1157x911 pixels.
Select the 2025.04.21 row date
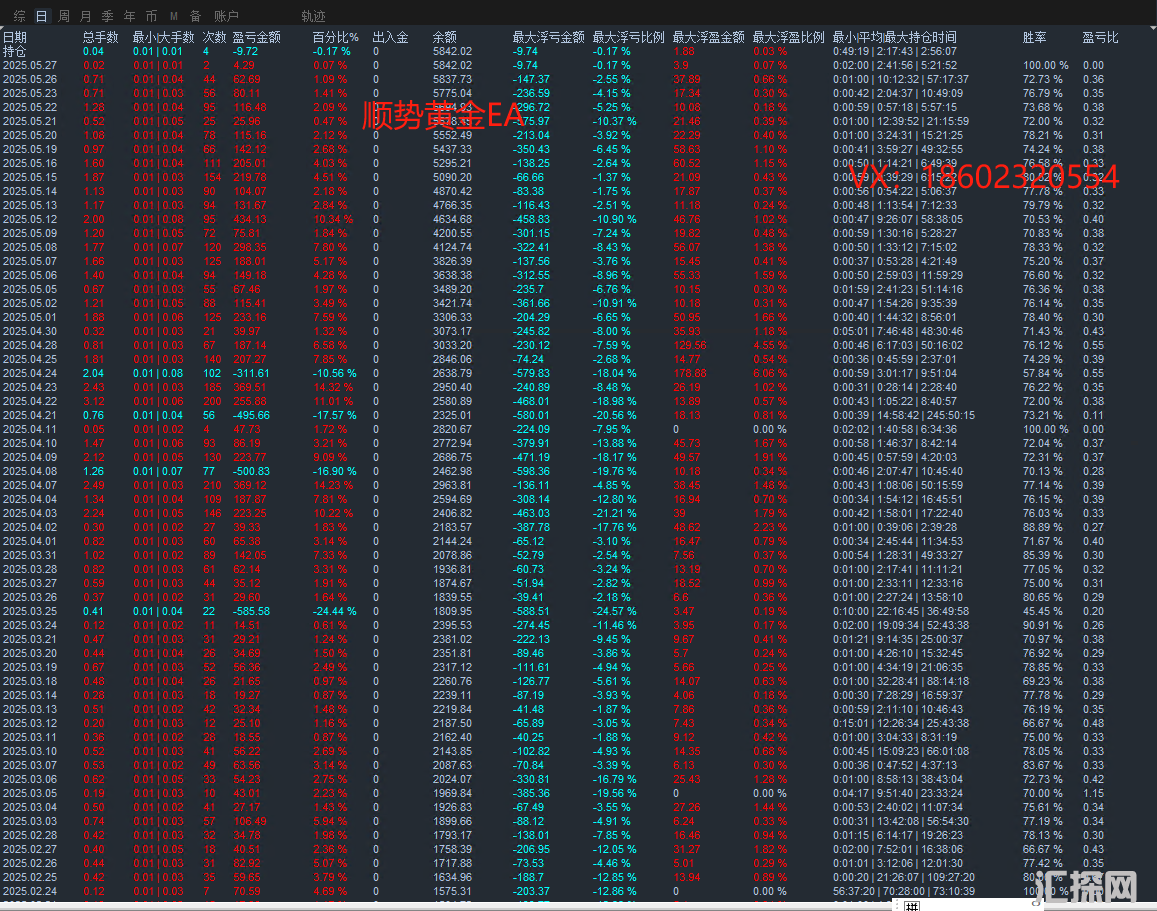(30, 415)
